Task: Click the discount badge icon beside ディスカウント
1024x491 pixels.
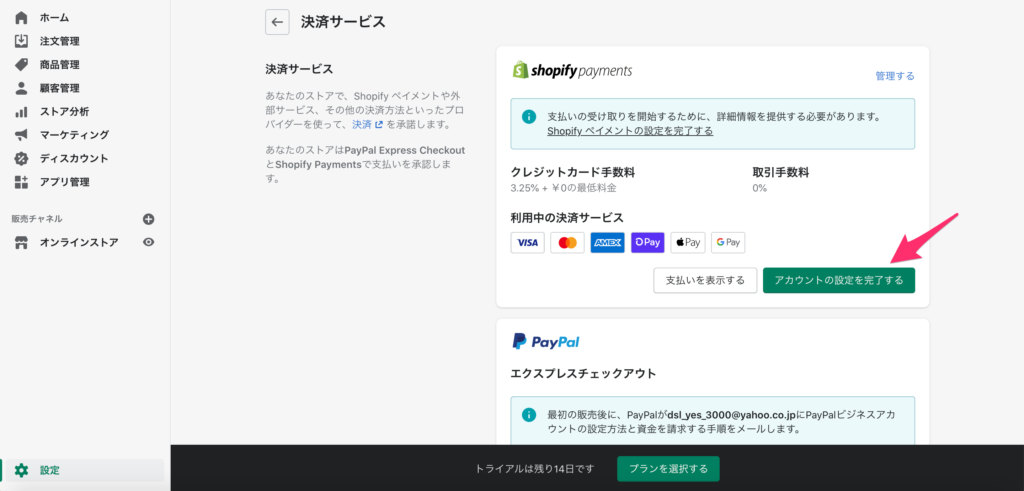Action: click(22, 159)
